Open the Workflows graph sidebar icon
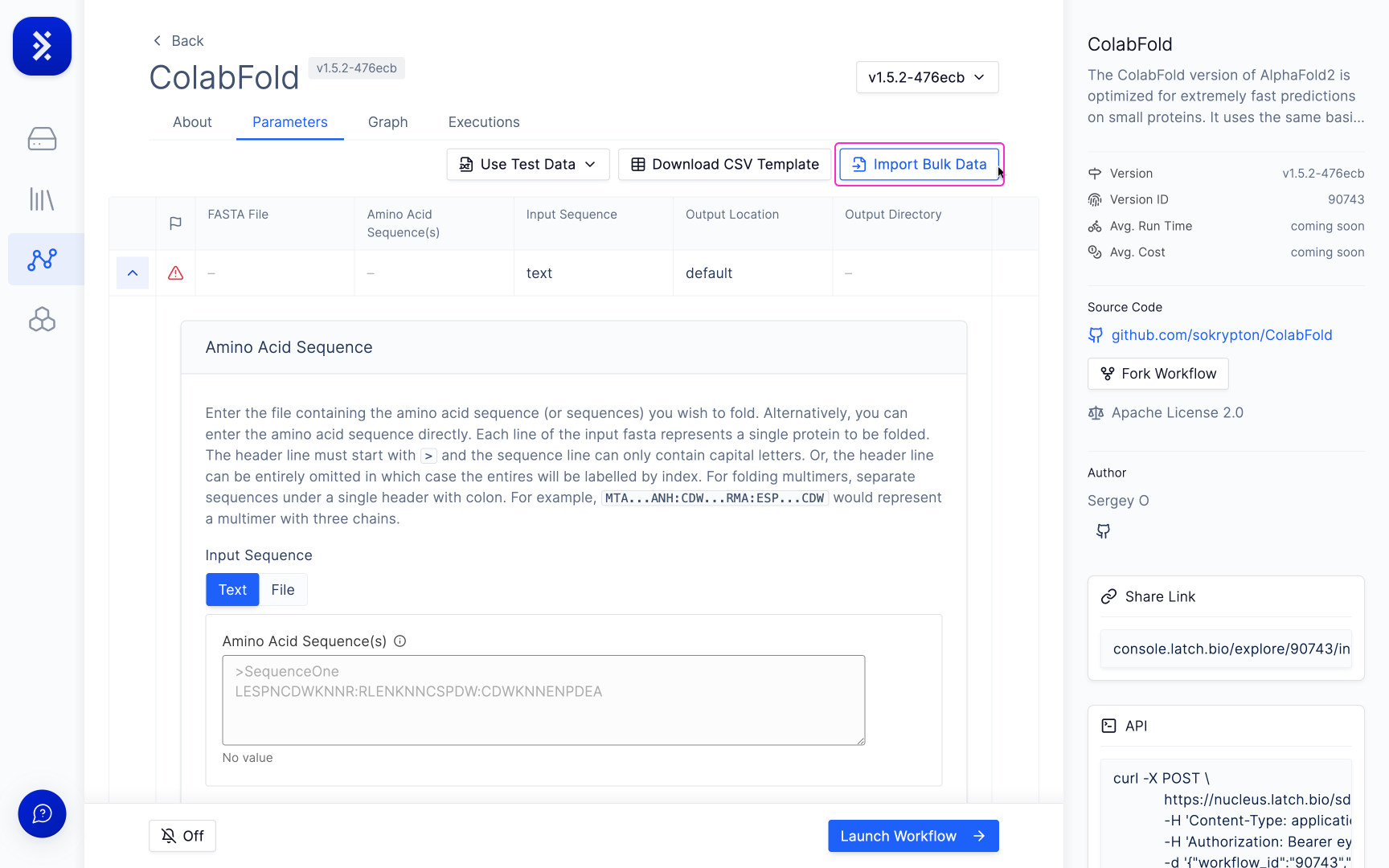The image size is (1389, 868). point(42,260)
